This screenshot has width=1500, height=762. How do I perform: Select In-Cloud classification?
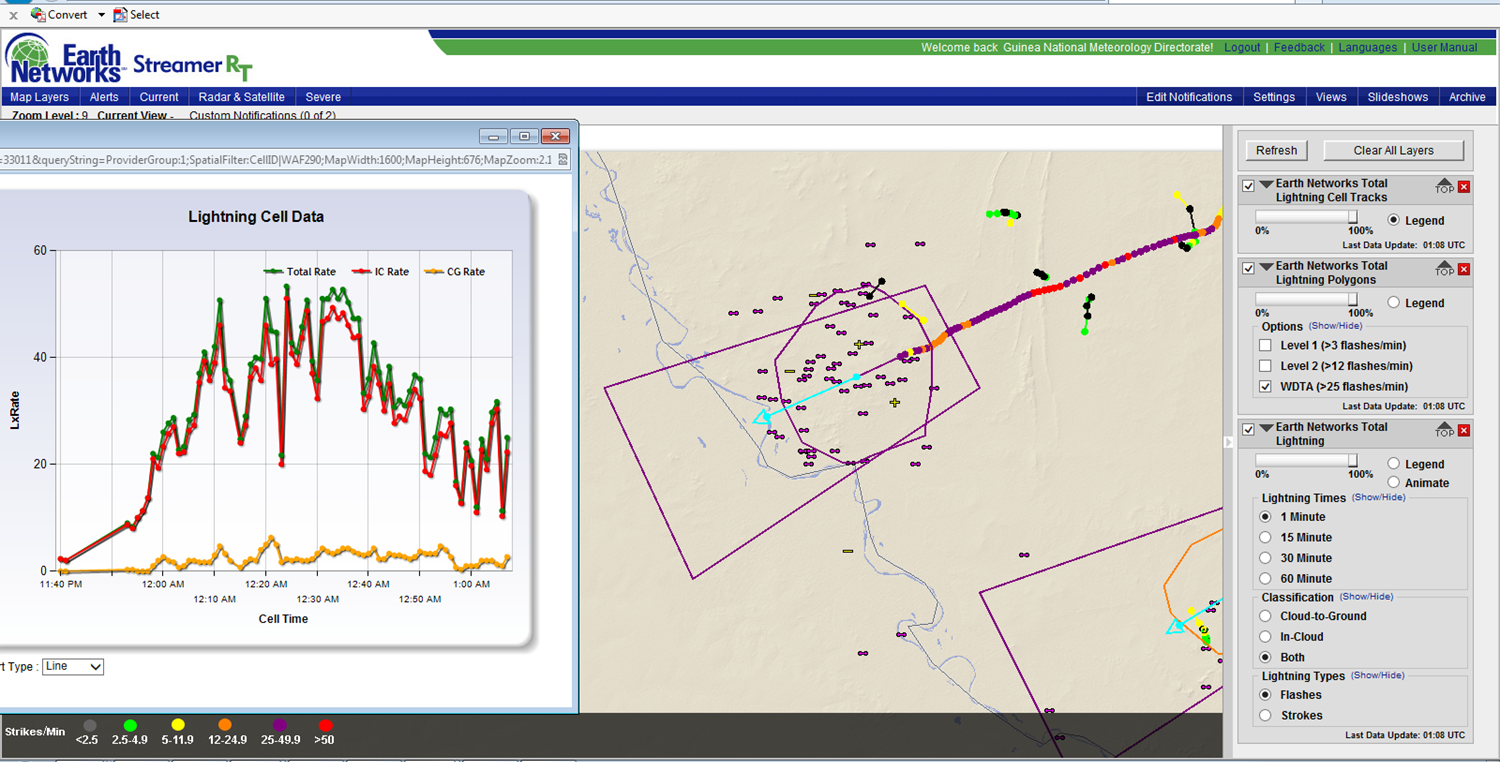(1266, 636)
